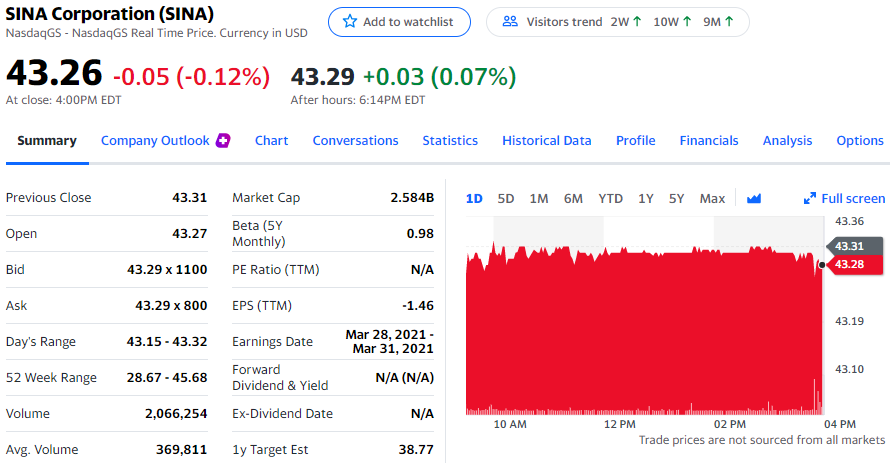Add SINA to watchlist
Screen dimensions: 890x463
pos(399,22)
